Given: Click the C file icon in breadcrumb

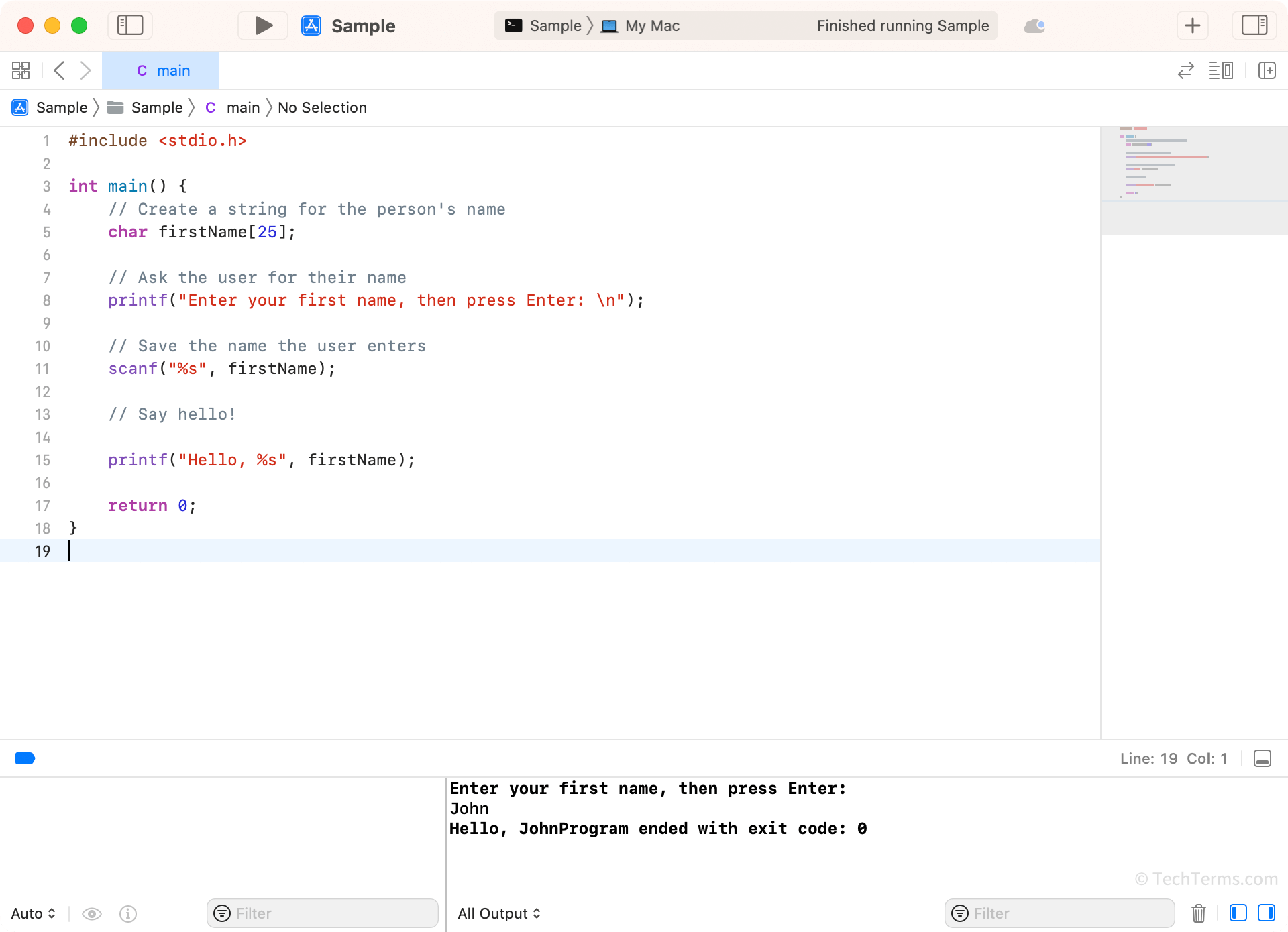Looking at the screenshot, I should (211, 107).
